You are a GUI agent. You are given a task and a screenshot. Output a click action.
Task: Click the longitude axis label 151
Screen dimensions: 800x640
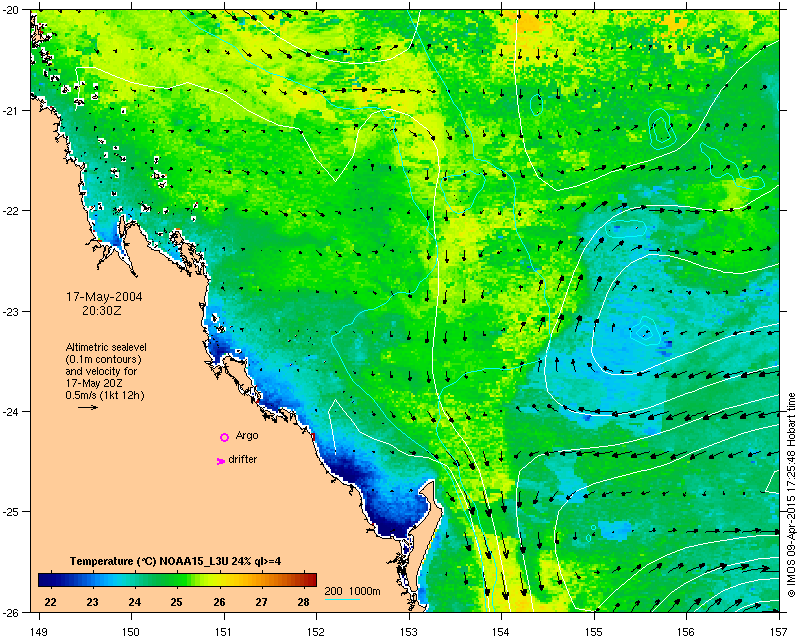pyautogui.click(x=224, y=632)
